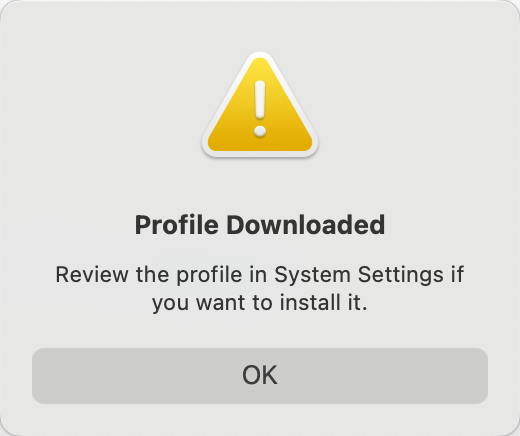Click the word "install" in the message
This screenshot has height=436, width=520.
pyautogui.click(x=305, y=303)
